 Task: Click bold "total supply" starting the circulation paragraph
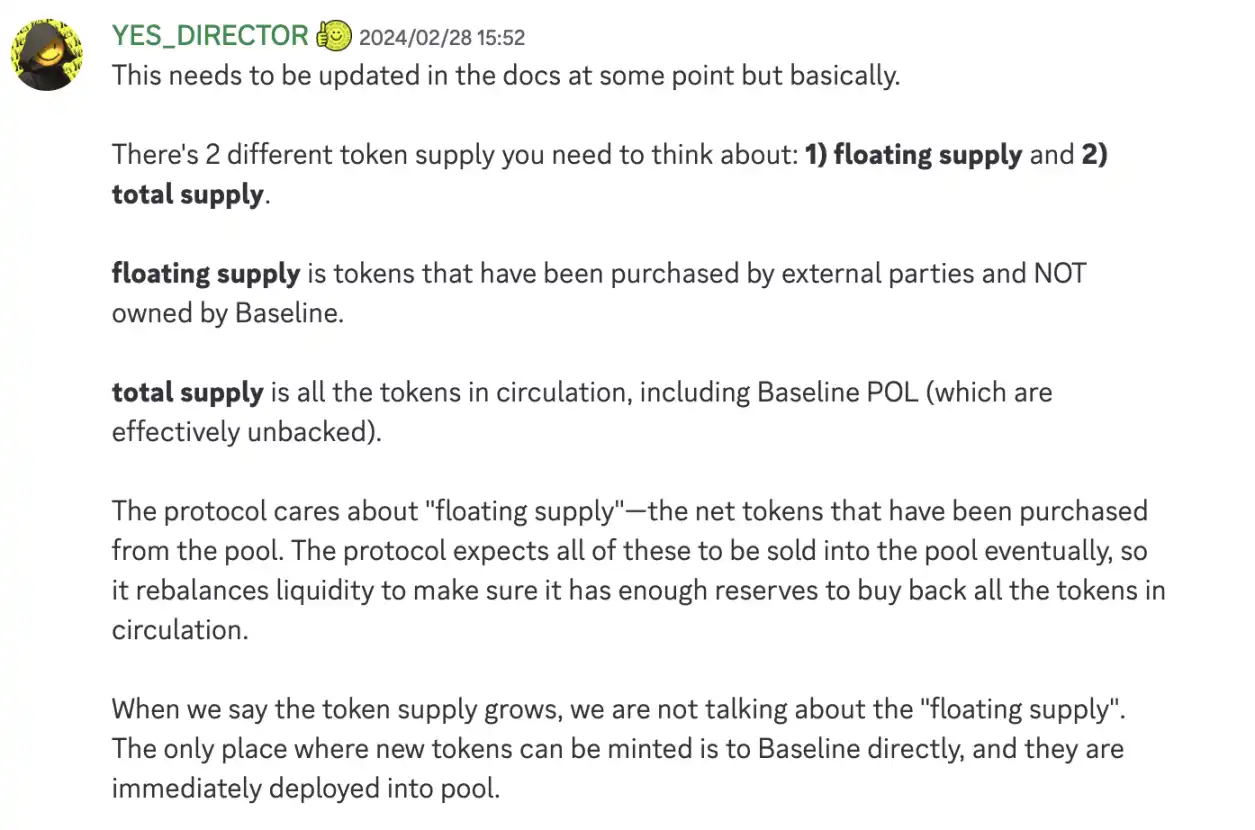click(187, 392)
